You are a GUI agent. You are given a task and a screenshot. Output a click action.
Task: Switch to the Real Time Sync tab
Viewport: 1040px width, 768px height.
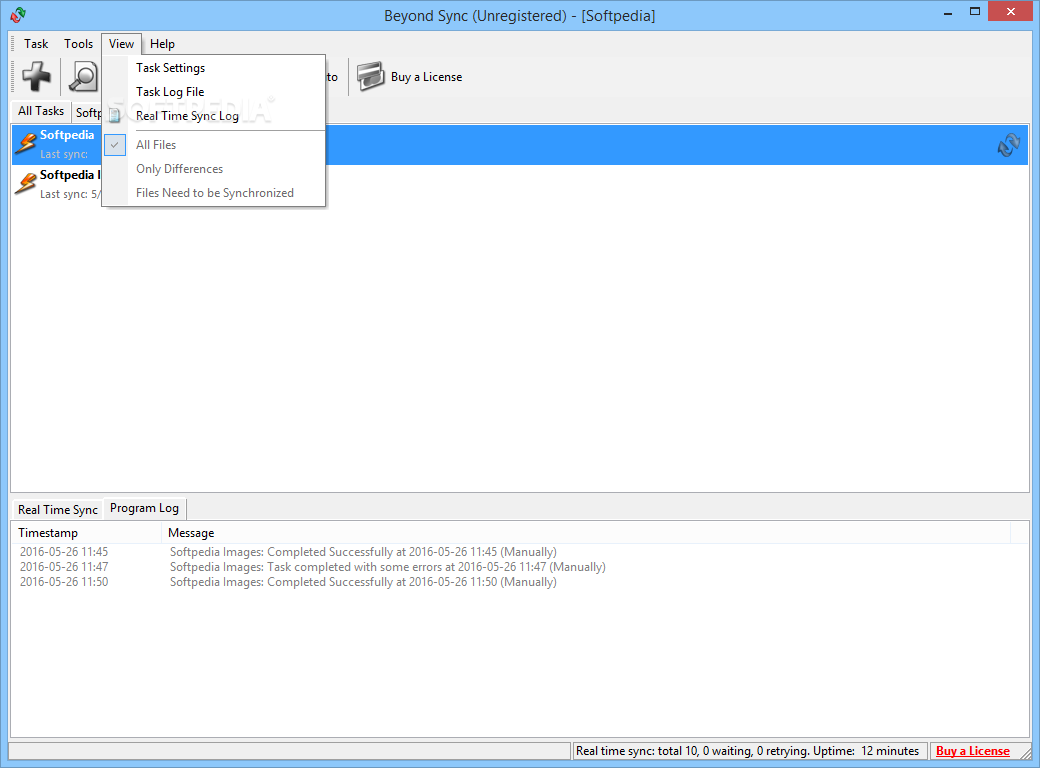58,509
